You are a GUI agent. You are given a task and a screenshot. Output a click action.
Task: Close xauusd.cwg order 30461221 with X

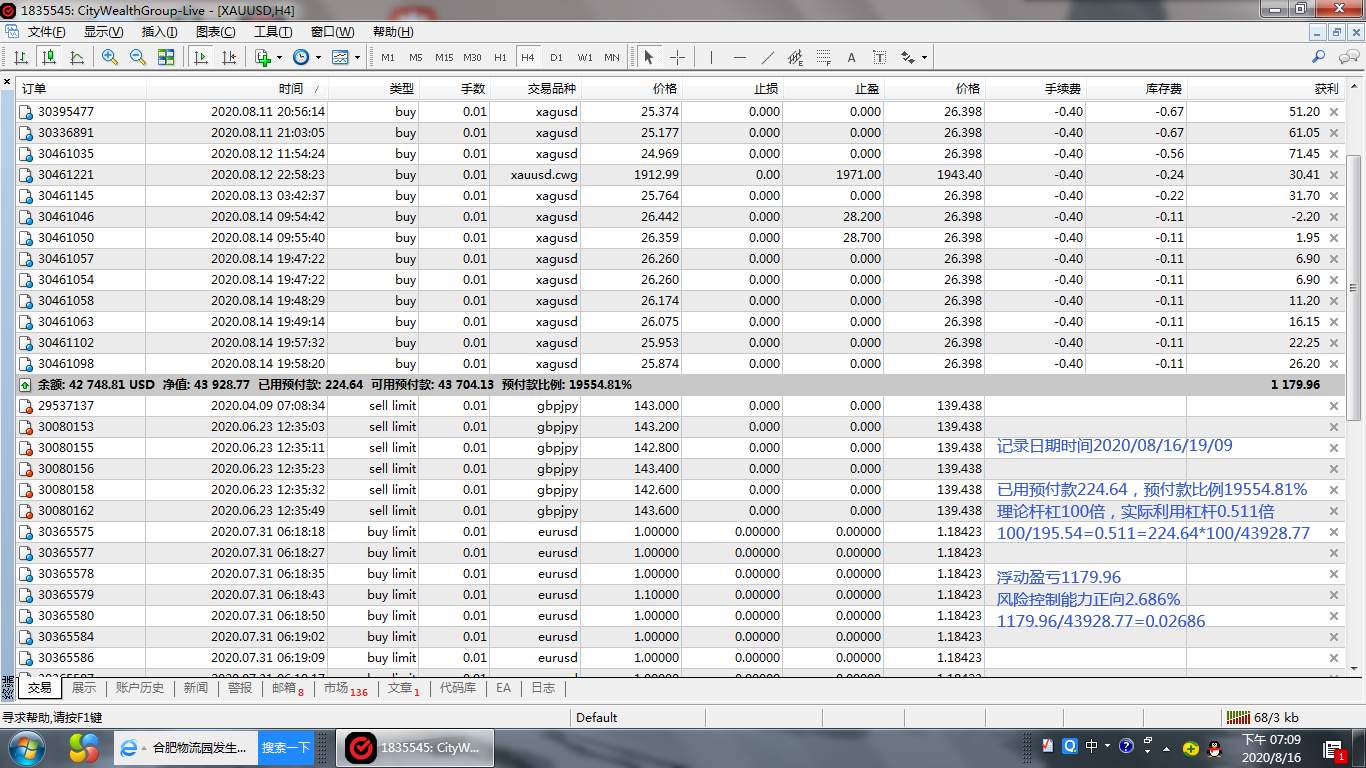(x=1333, y=175)
